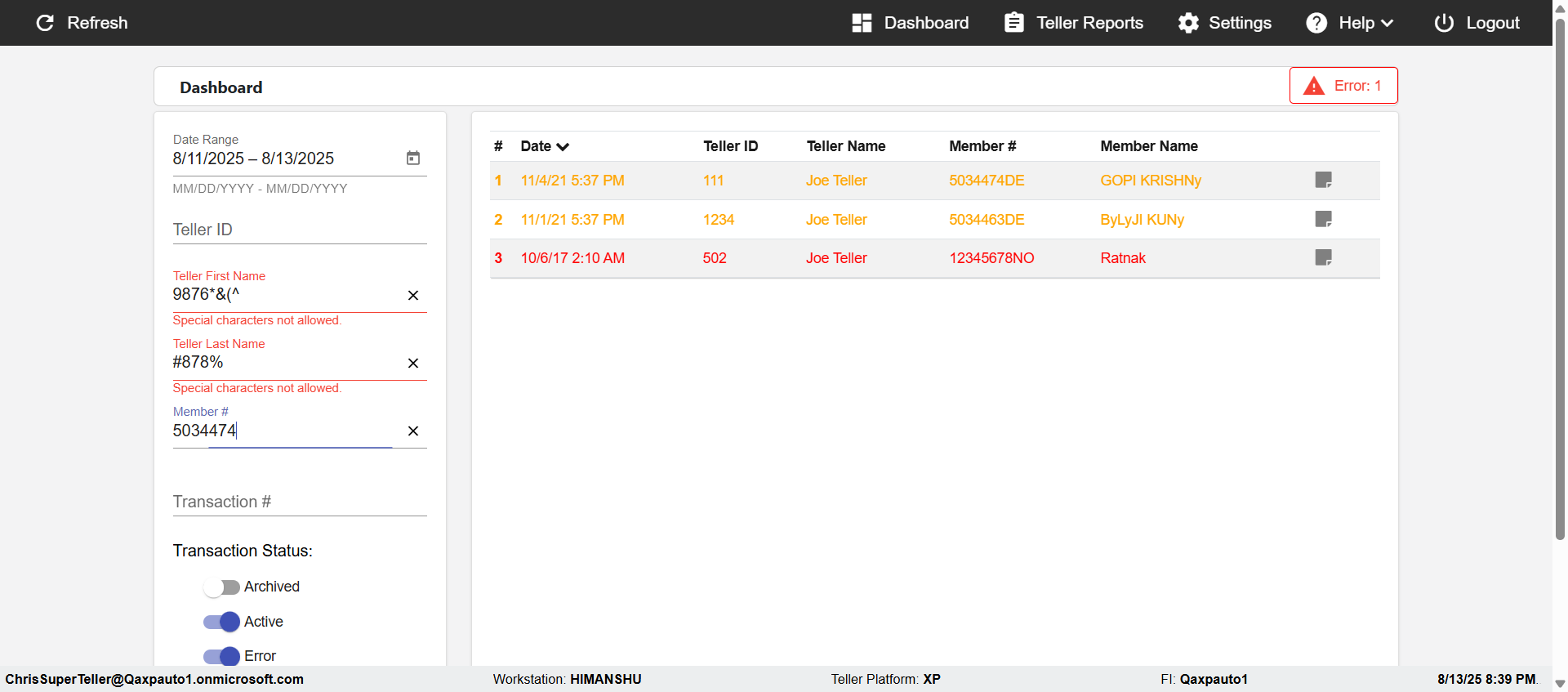Viewport: 1568px width, 692px height.
Task: Disable the Active status toggle
Action: pos(221,622)
